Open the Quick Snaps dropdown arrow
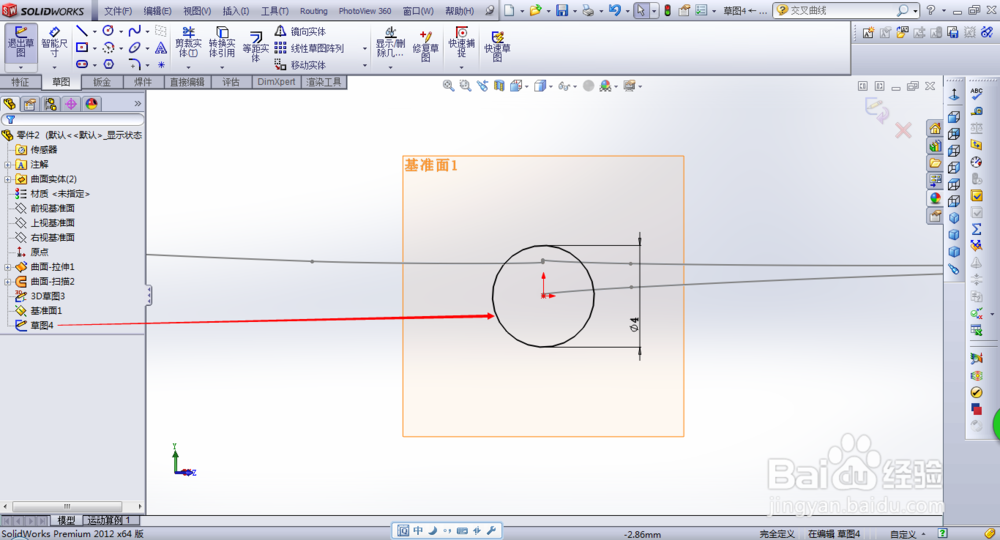The image size is (1000, 540). (462, 67)
